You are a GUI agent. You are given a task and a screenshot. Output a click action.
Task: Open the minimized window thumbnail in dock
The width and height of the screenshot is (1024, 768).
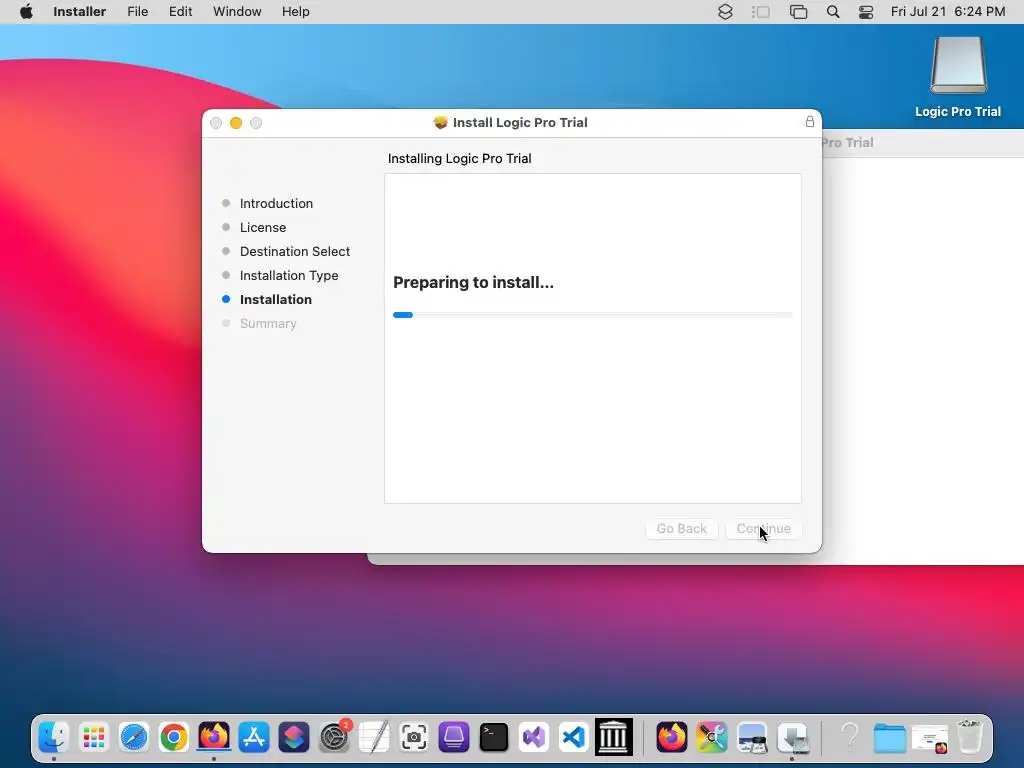pos(930,739)
